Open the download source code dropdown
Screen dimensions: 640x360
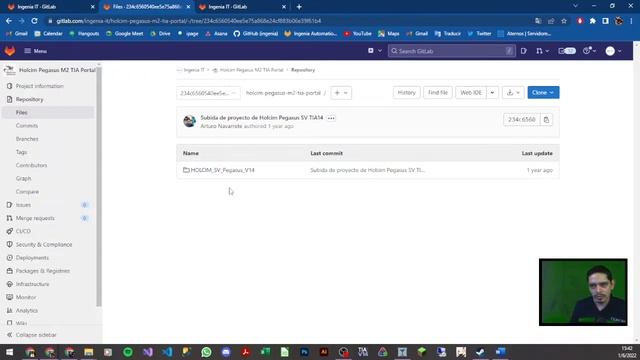[513, 93]
